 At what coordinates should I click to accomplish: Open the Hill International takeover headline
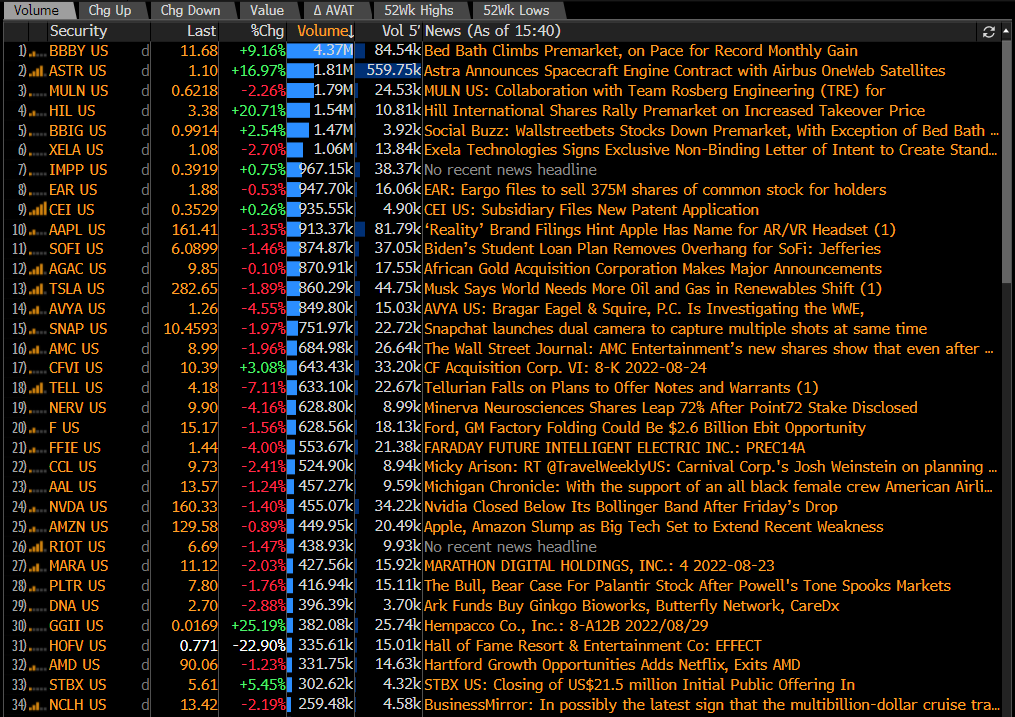tap(675, 111)
